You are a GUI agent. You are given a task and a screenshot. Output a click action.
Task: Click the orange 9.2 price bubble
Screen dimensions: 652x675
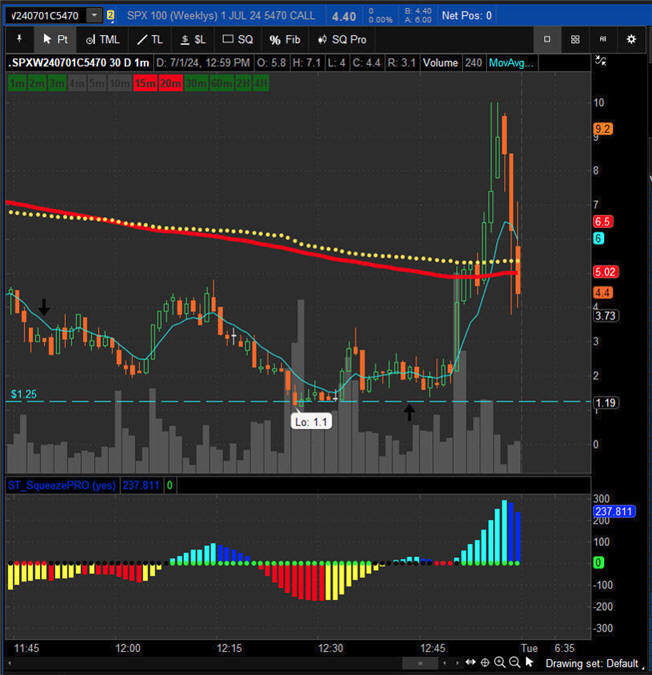[603, 129]
